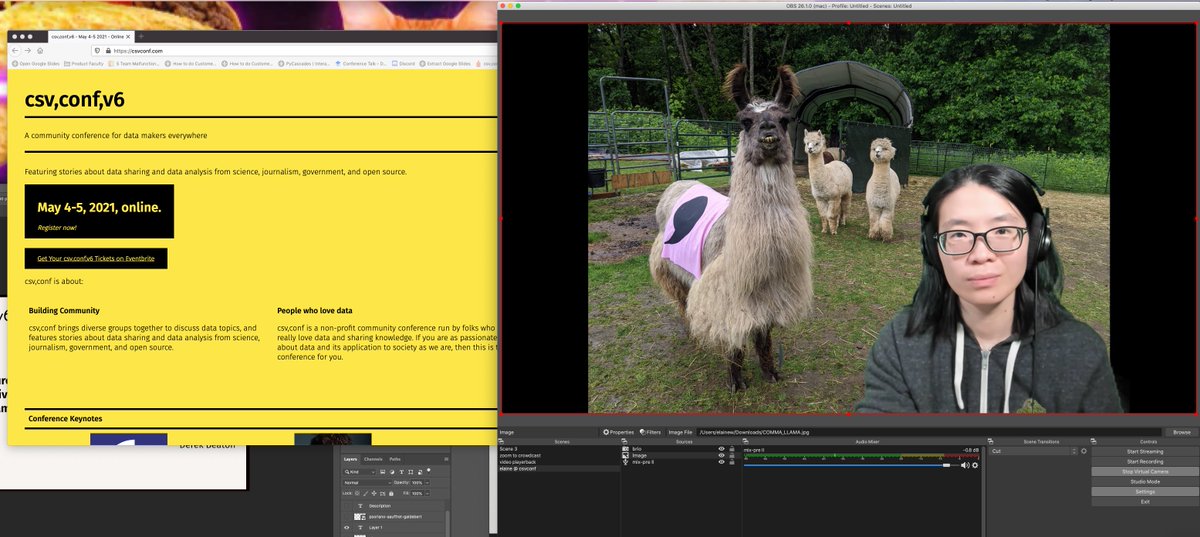Pop out the Scene Transitions dock icon
1200x537 pixels.
tap(990, 441)
